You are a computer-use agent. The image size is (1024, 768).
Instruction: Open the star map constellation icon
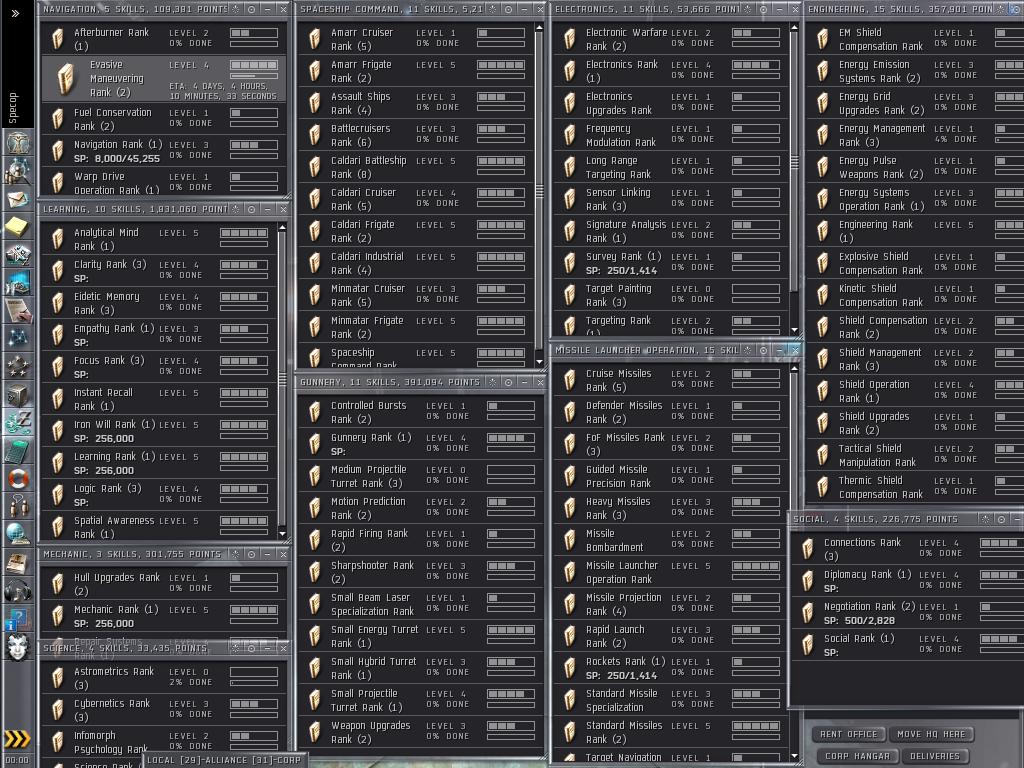tap(18, 338)
